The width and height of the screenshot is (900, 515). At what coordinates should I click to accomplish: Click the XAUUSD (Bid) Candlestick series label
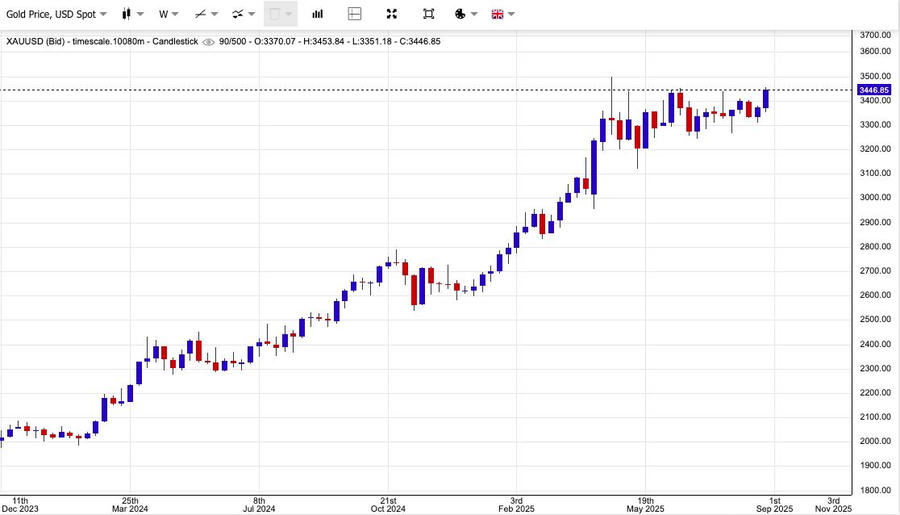click(x=102, y=42)
